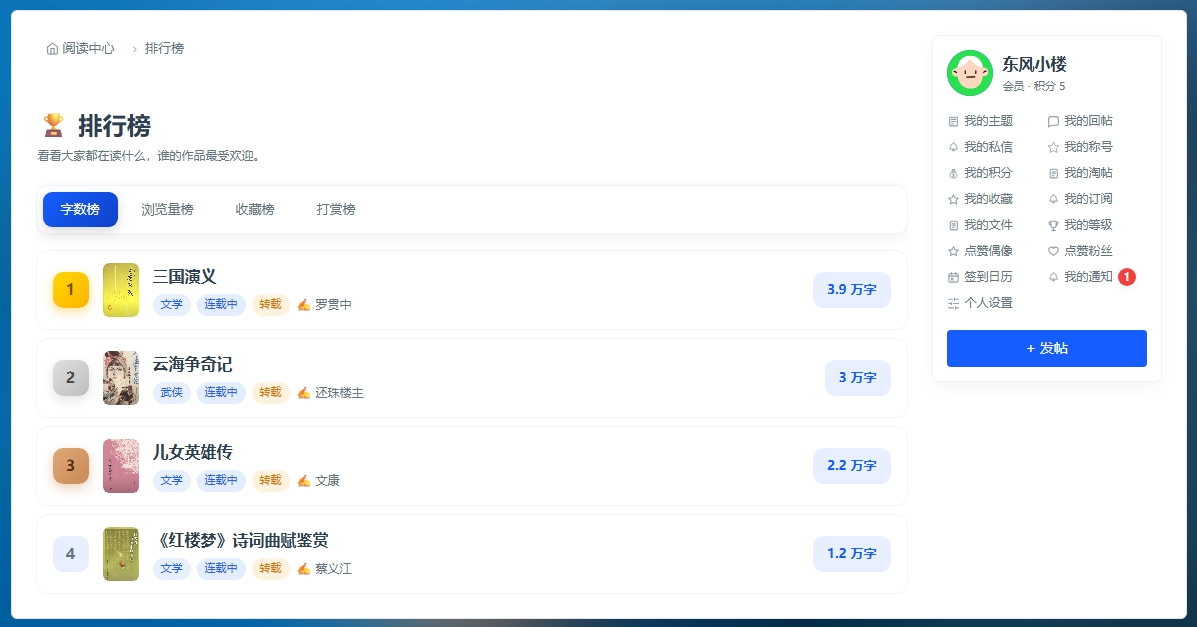Screen dimensions: 1197x627
Task: Click the 武侠 tag under 云海争奇记
Action: 172,393
